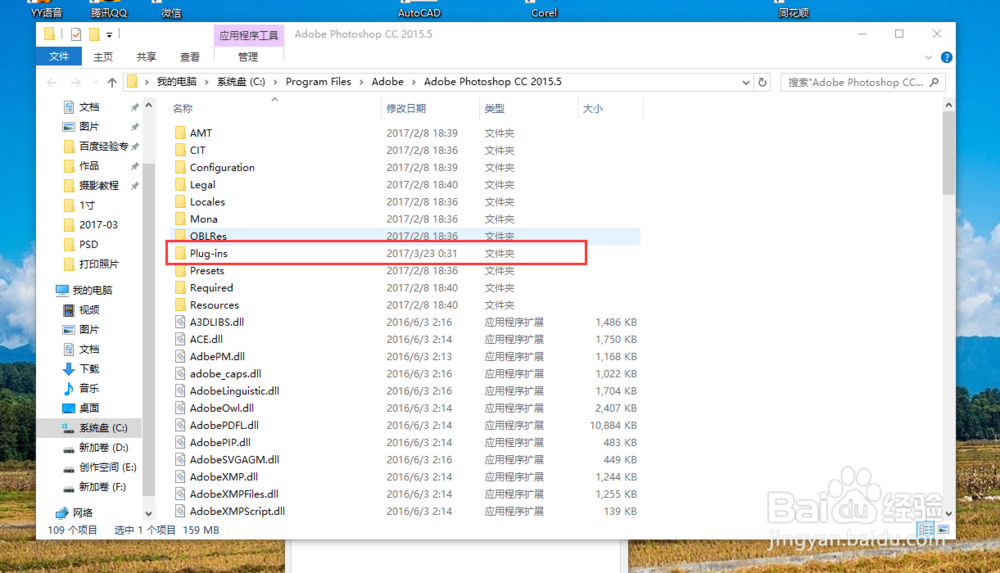This screenshot has height=573, width=1000.
Task: Open the quick access toolbar dropdown
Action: click(109, 35)
